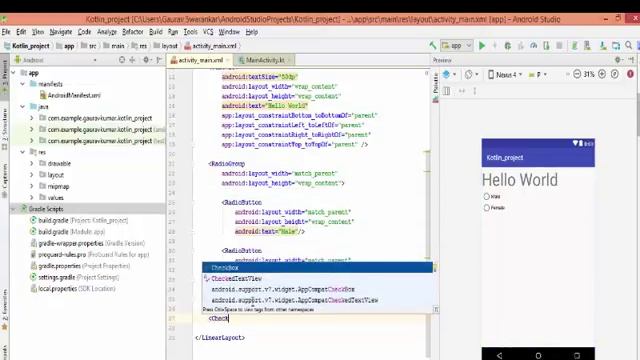Expand the mipmap folder
640x360 pixels.
(32, 187)
